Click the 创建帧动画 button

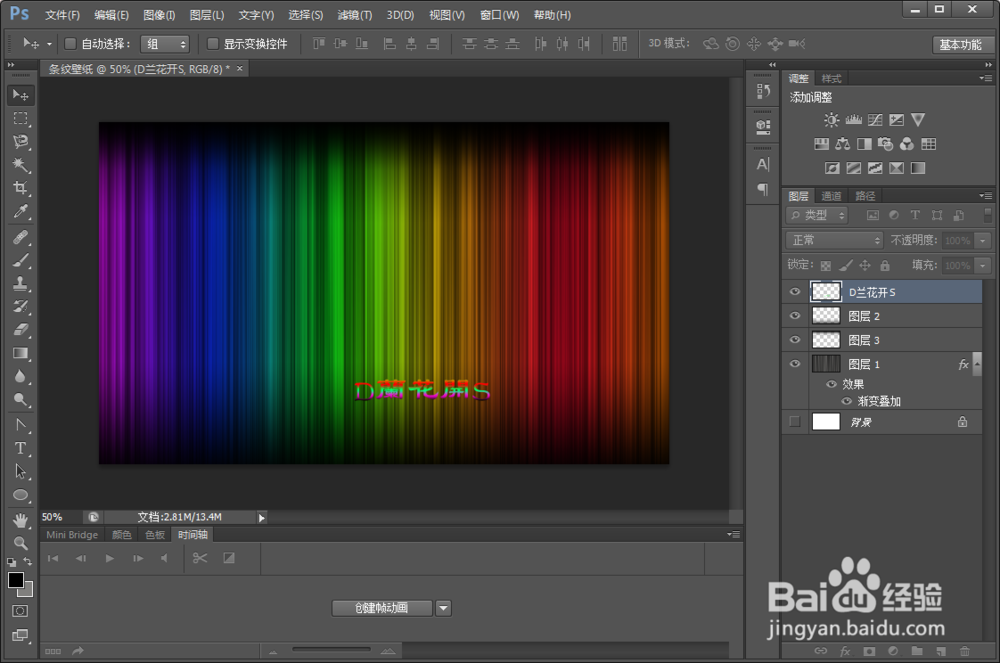point(381,608)
